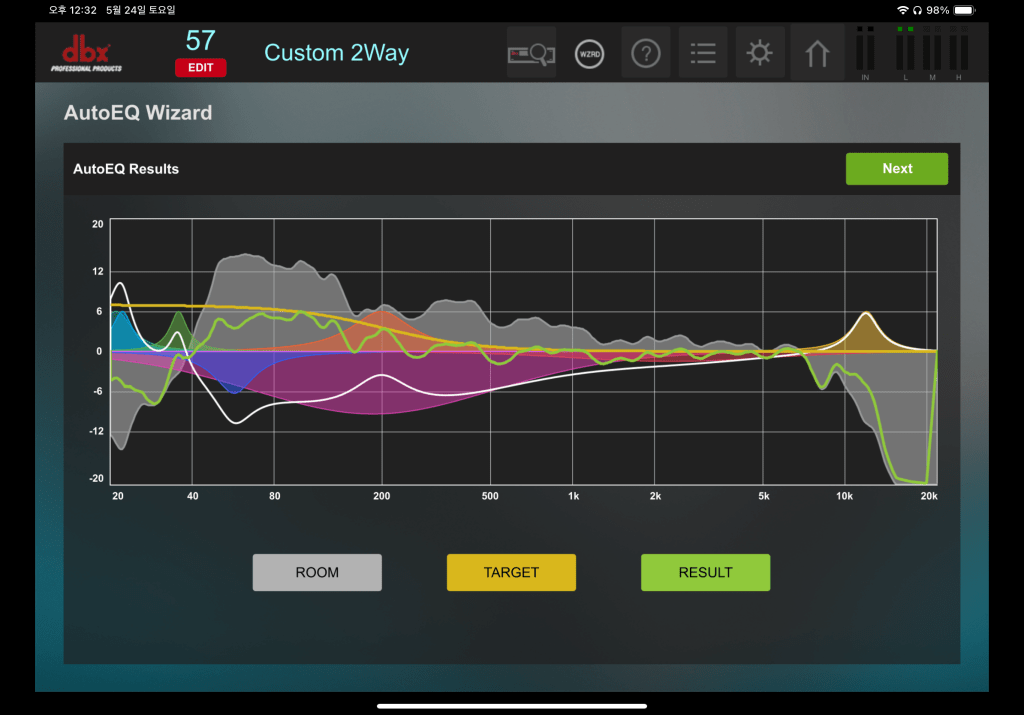
Task: Open the settings gear icon
Action: click(760, 53)
